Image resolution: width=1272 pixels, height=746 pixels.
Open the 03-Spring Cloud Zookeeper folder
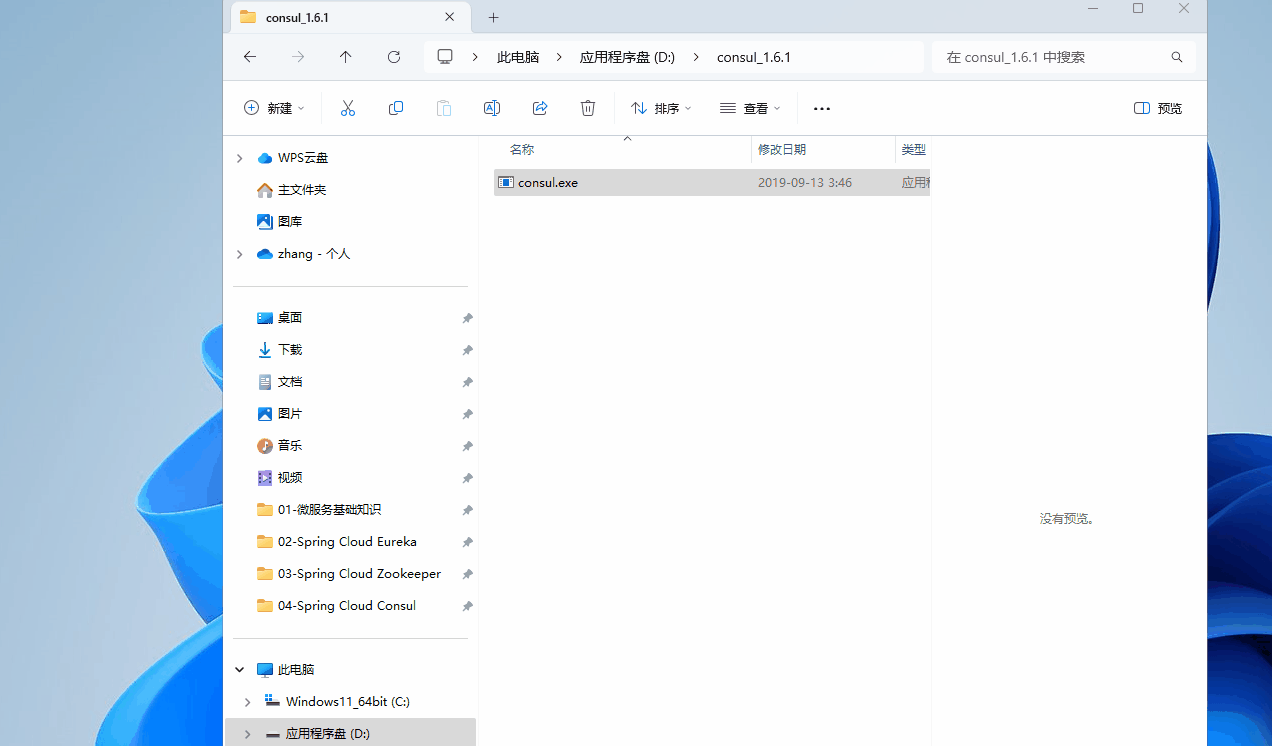(350, 574)
